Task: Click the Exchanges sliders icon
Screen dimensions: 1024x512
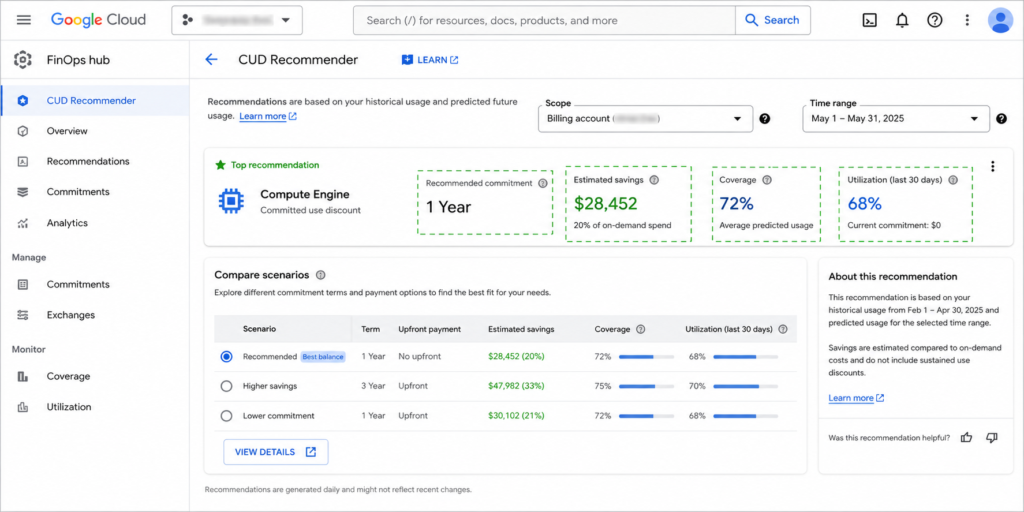Action: 23,315
